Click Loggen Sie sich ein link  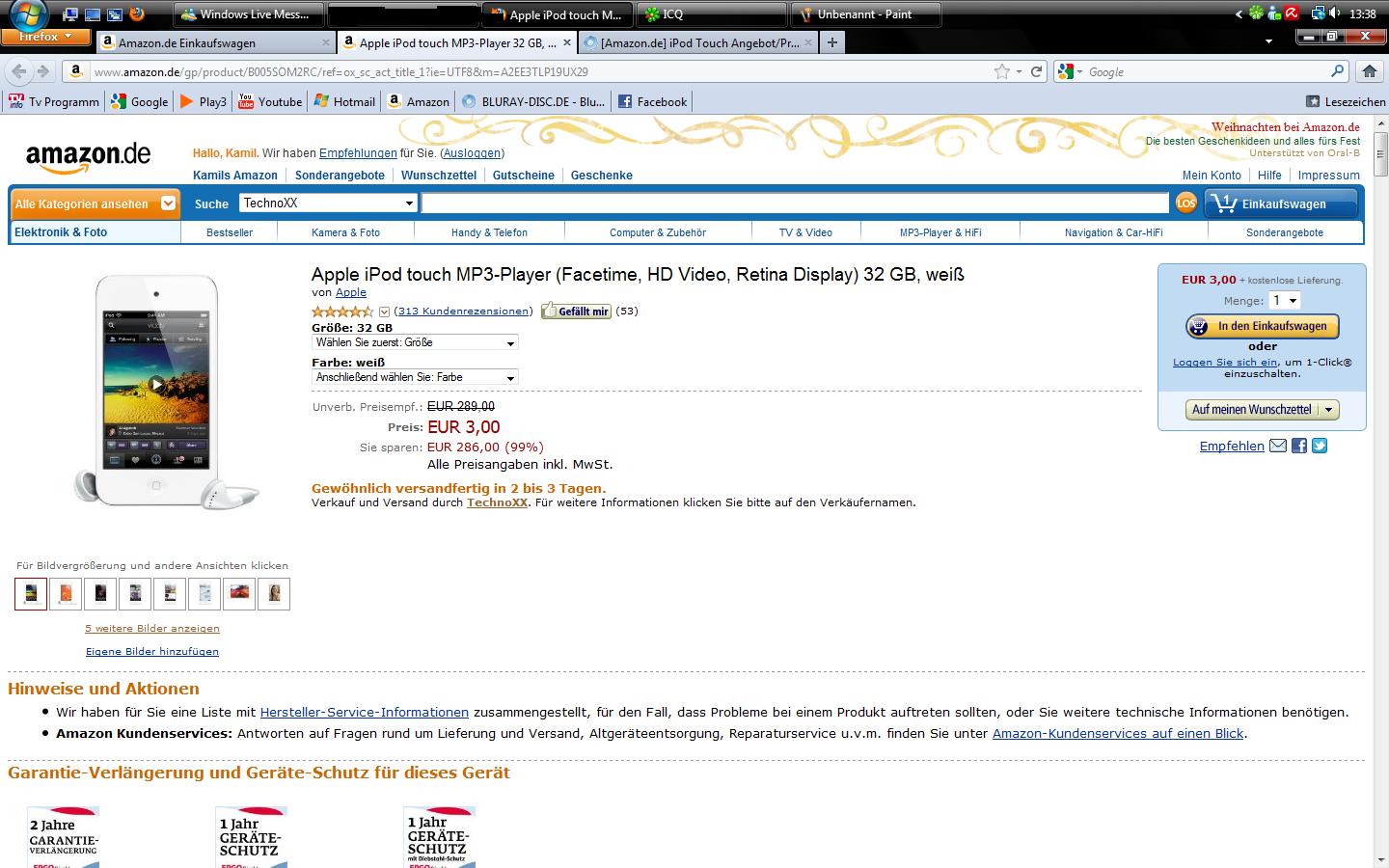[x=1225, y=362]
